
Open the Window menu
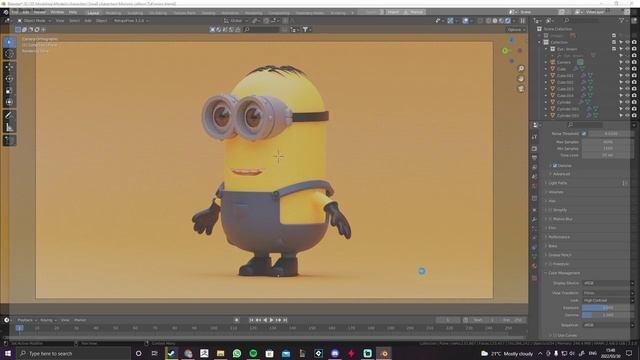pyautogui.click(x=57, y=12)
